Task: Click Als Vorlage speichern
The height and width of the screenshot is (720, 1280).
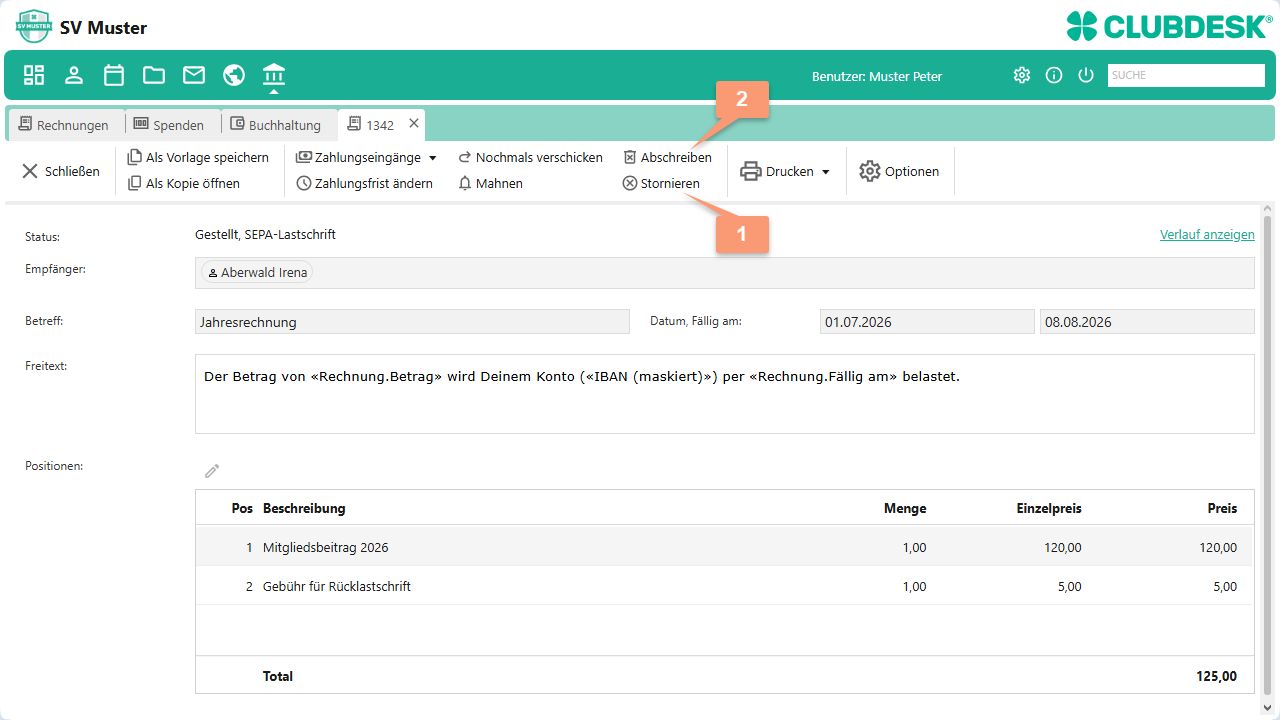Action: pyautogui.click(x=198, y=157)
